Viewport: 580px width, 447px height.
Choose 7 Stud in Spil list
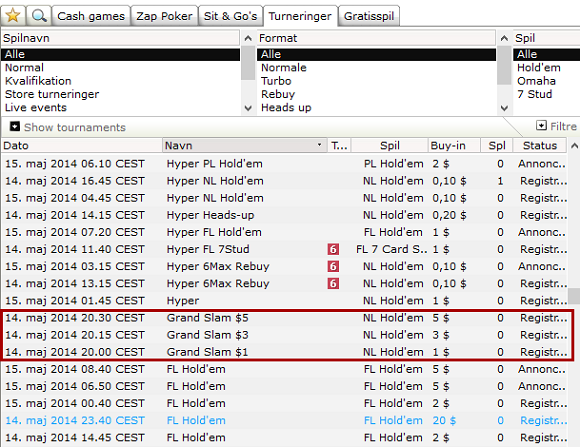(546, 94)
